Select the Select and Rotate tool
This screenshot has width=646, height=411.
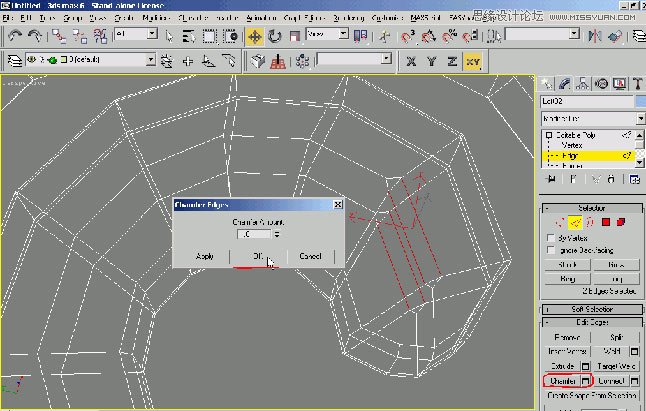pos(275,36)
